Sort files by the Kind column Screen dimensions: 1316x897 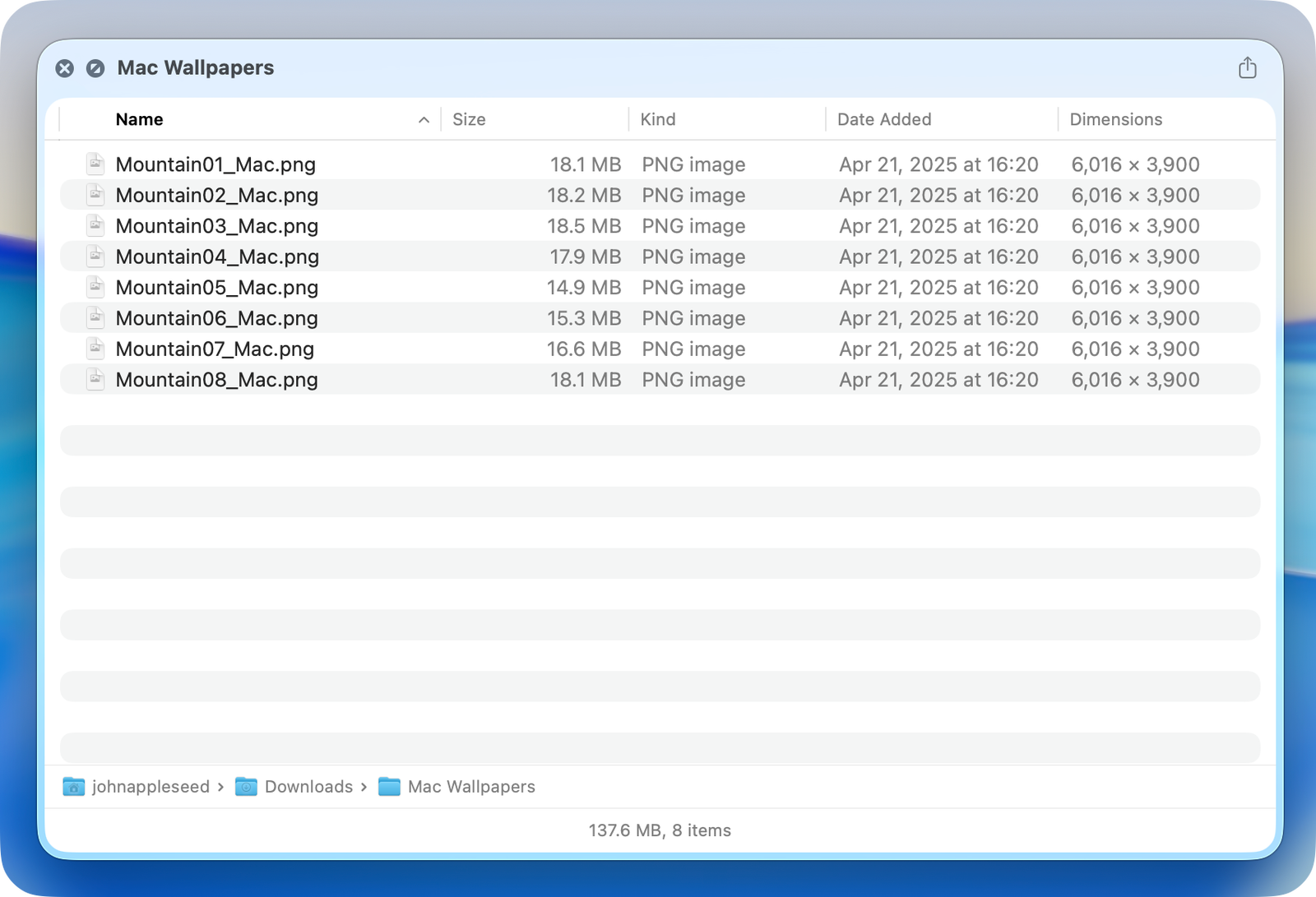(x=658, y=120)
